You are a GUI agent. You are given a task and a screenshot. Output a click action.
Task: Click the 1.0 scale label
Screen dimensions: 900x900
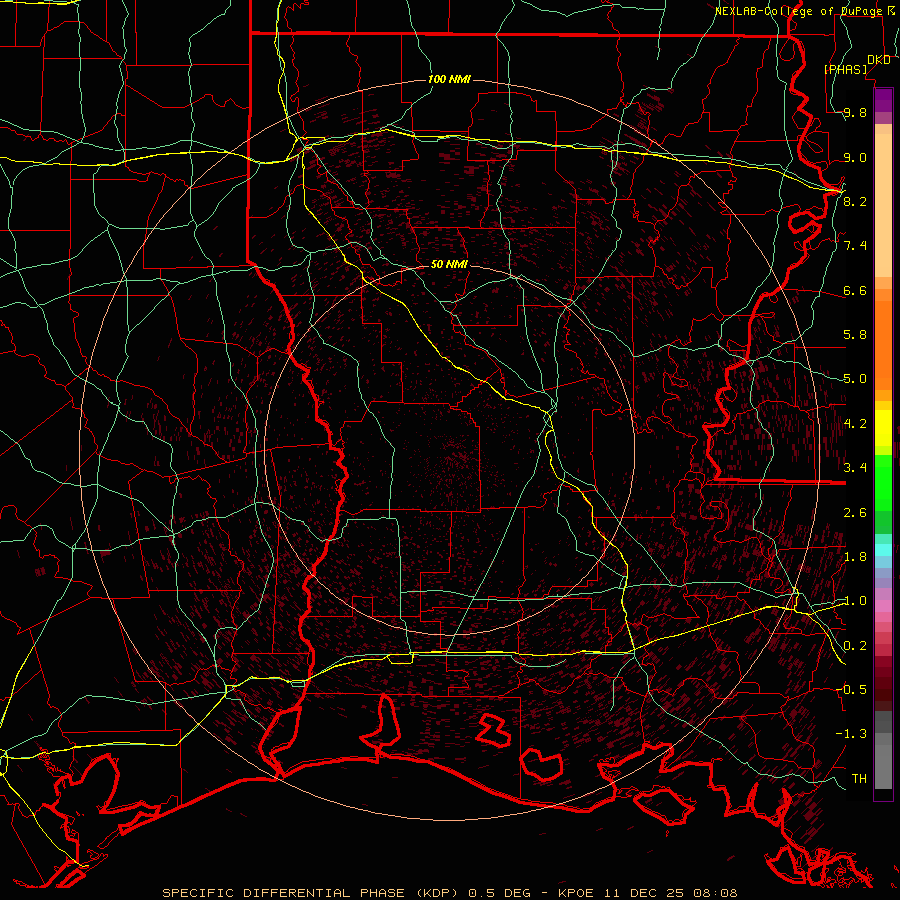pos(855,600)
